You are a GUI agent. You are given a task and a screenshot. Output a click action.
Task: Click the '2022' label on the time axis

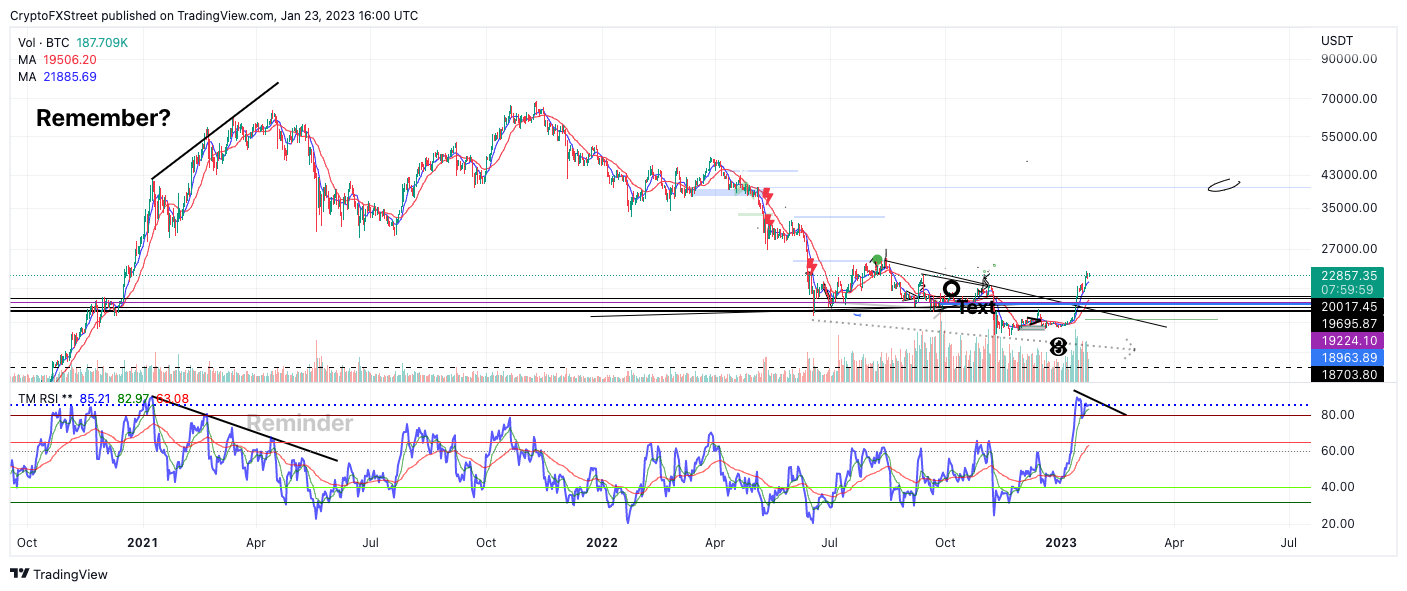(x=602, y=542)
